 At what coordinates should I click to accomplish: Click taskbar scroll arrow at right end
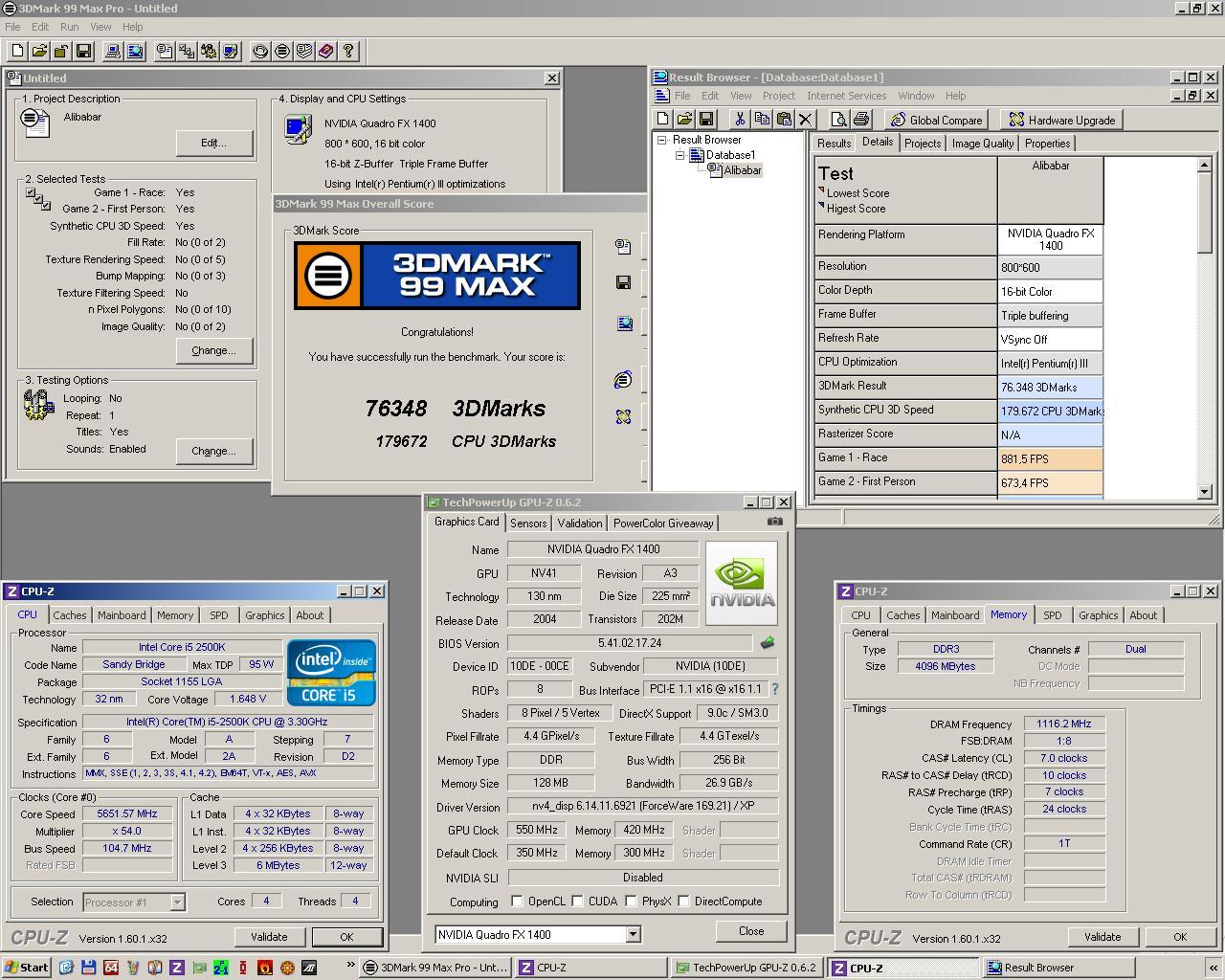(1213, 968)
